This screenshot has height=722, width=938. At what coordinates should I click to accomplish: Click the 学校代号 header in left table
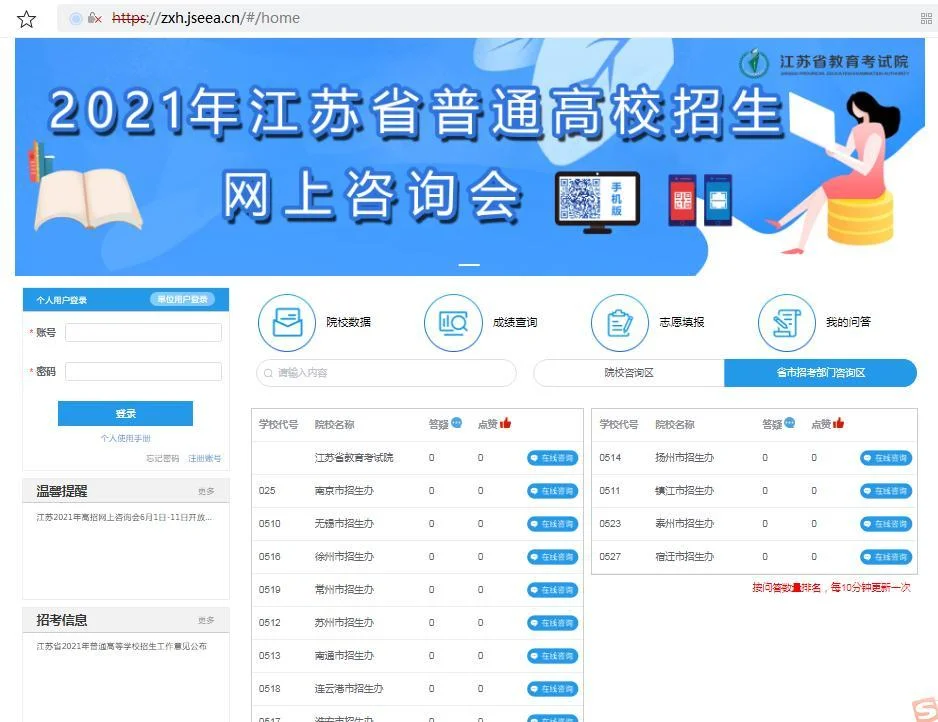tap(278, 424)
